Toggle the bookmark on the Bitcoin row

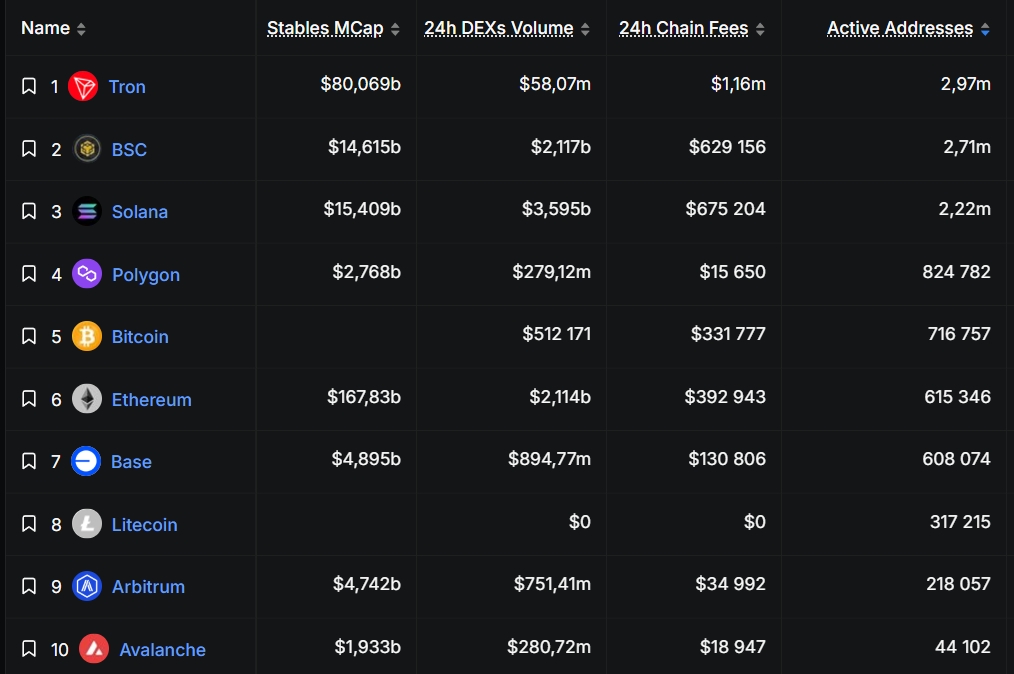coord(29,336)
